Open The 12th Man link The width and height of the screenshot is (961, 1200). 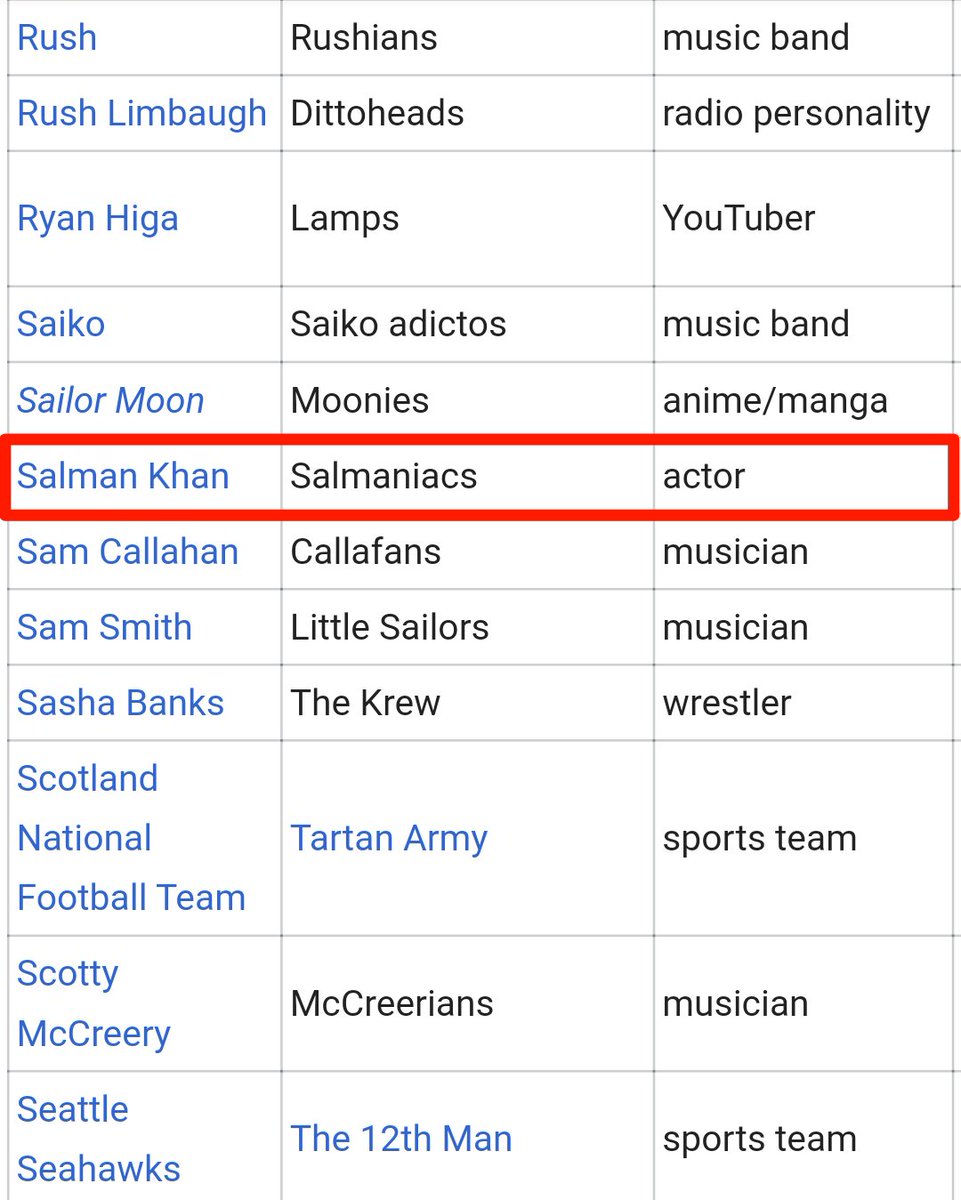[x=401, y=1139]
